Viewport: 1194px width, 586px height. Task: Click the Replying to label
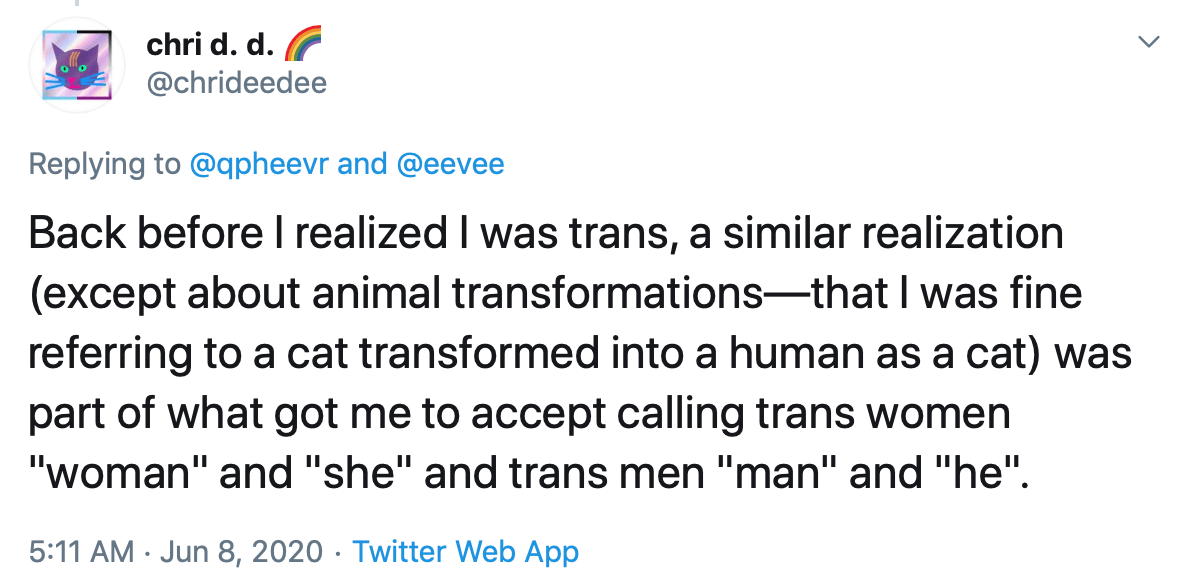[105, 164]
